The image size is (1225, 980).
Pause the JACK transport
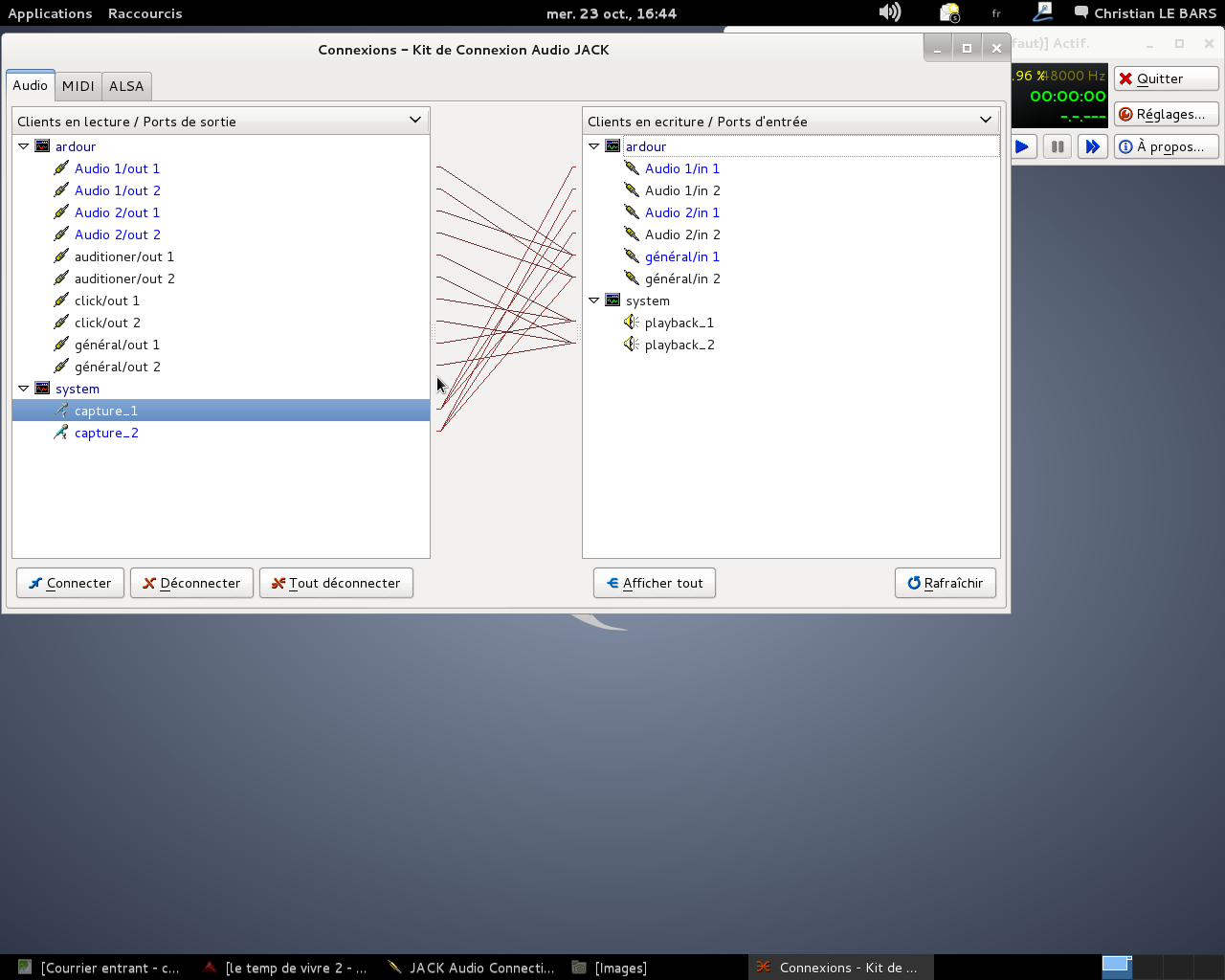pos(1058,146)
